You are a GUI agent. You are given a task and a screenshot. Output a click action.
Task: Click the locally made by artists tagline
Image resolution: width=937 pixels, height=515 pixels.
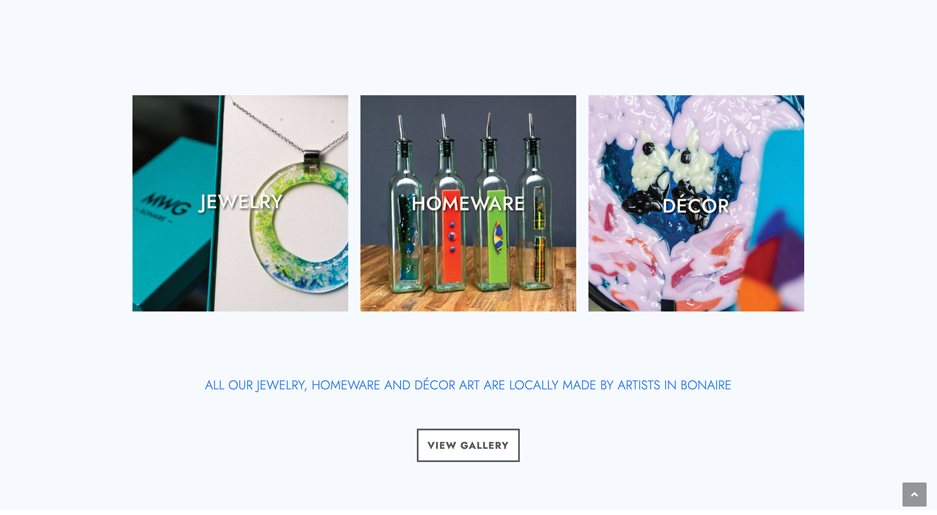[x=468, y=385]
